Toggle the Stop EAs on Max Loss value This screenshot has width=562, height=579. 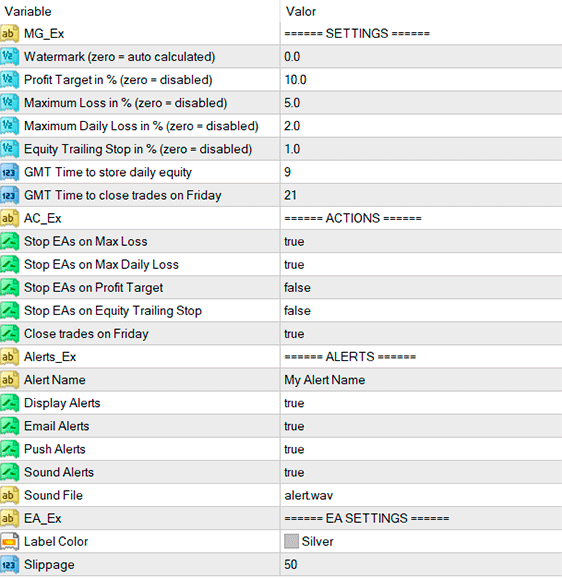(x=421, y=241)
